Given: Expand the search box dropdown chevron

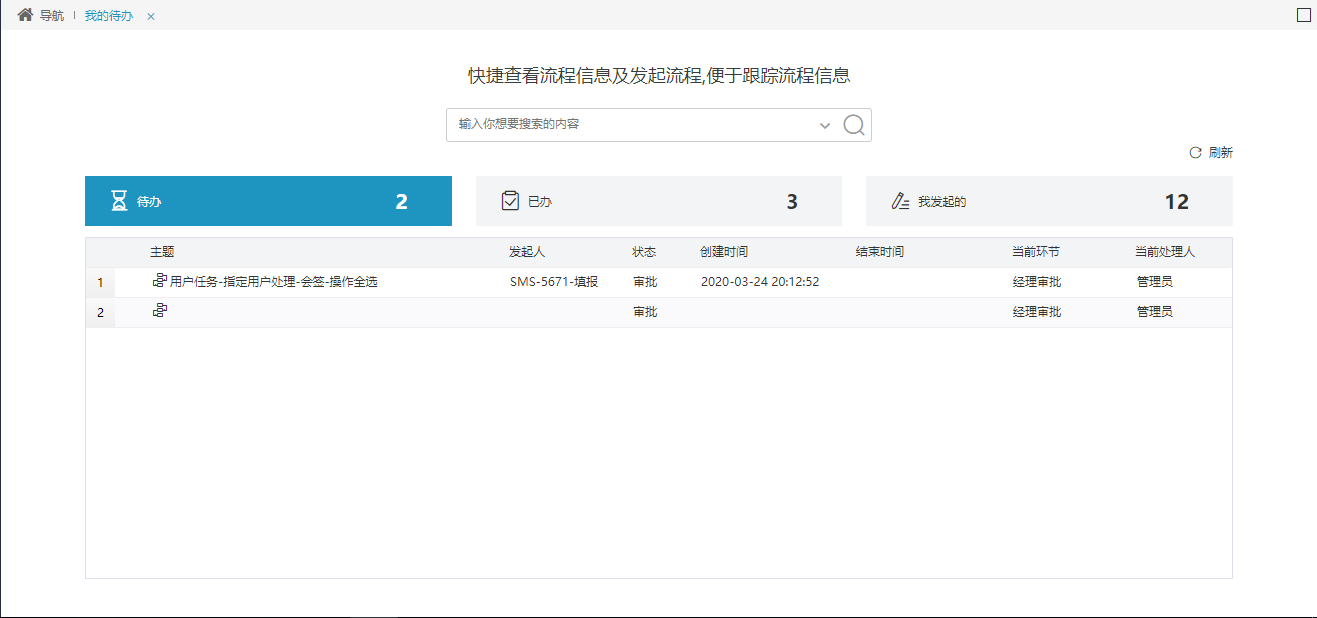Looking at the screenshot, I should click(825, 125).
